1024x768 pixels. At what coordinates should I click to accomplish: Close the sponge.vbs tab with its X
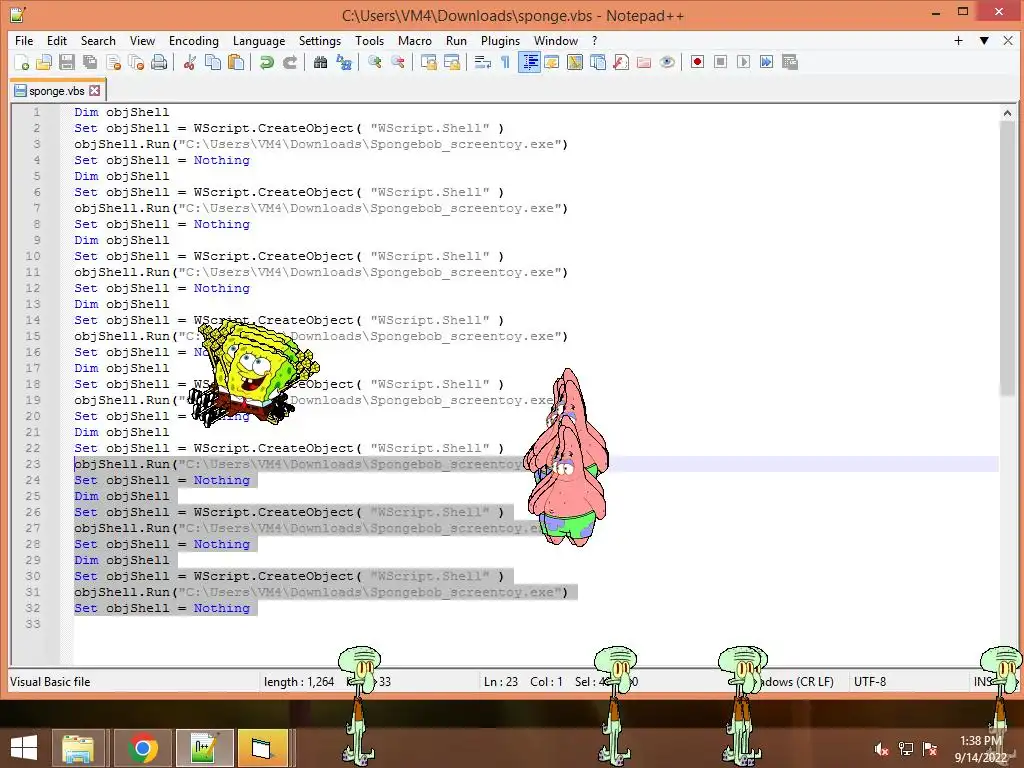(x=95, y=91)
